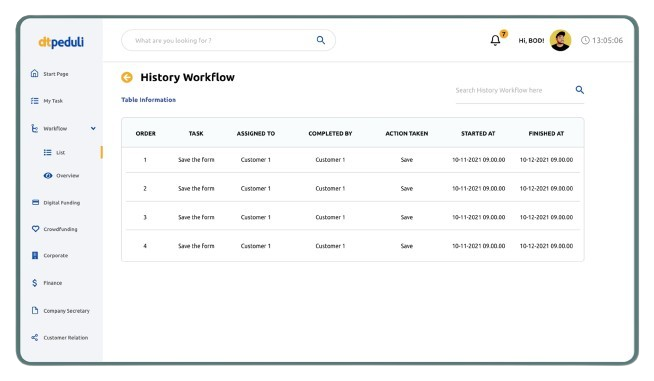Open the Overview submenu item
This screenshot has width=654, height=381.
(68, 176)
